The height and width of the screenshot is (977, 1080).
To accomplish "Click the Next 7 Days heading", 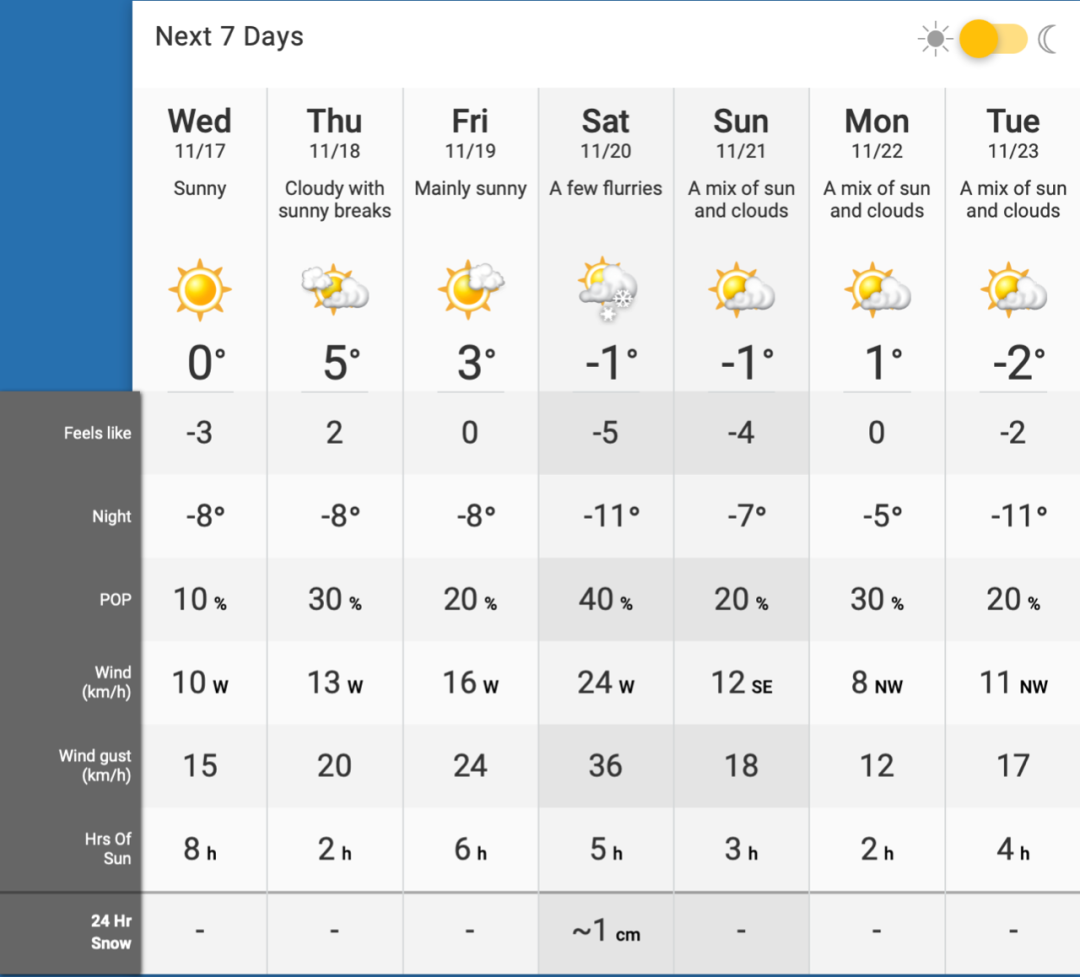I will point(229,37).
